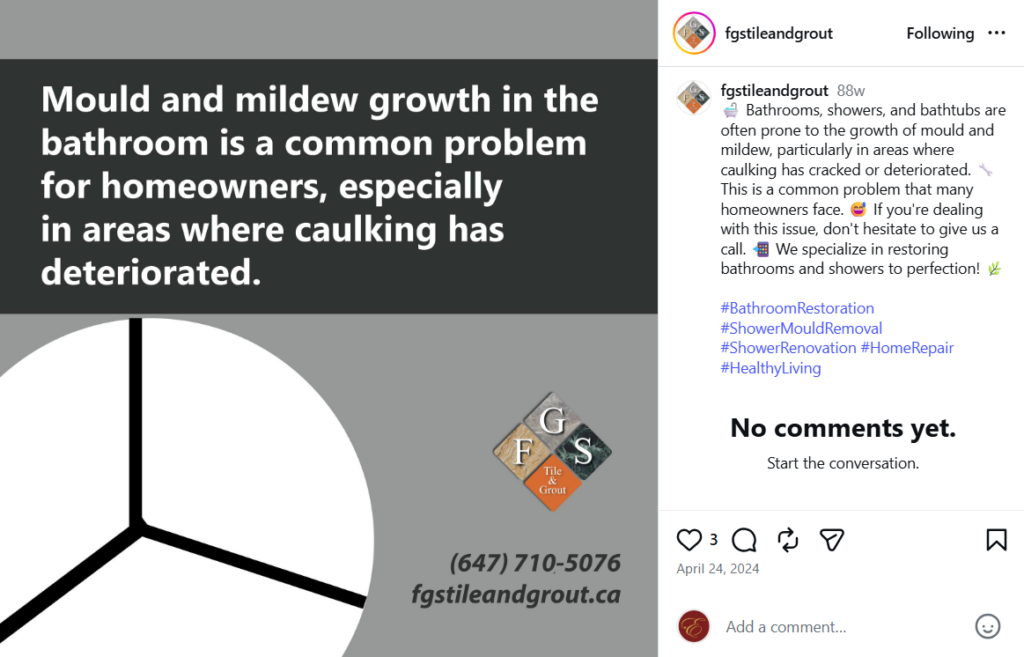The image size is (1024, 657).
Task: Save post with the bookmark icon
Action: pyautogui.click(x=996, y=540)
